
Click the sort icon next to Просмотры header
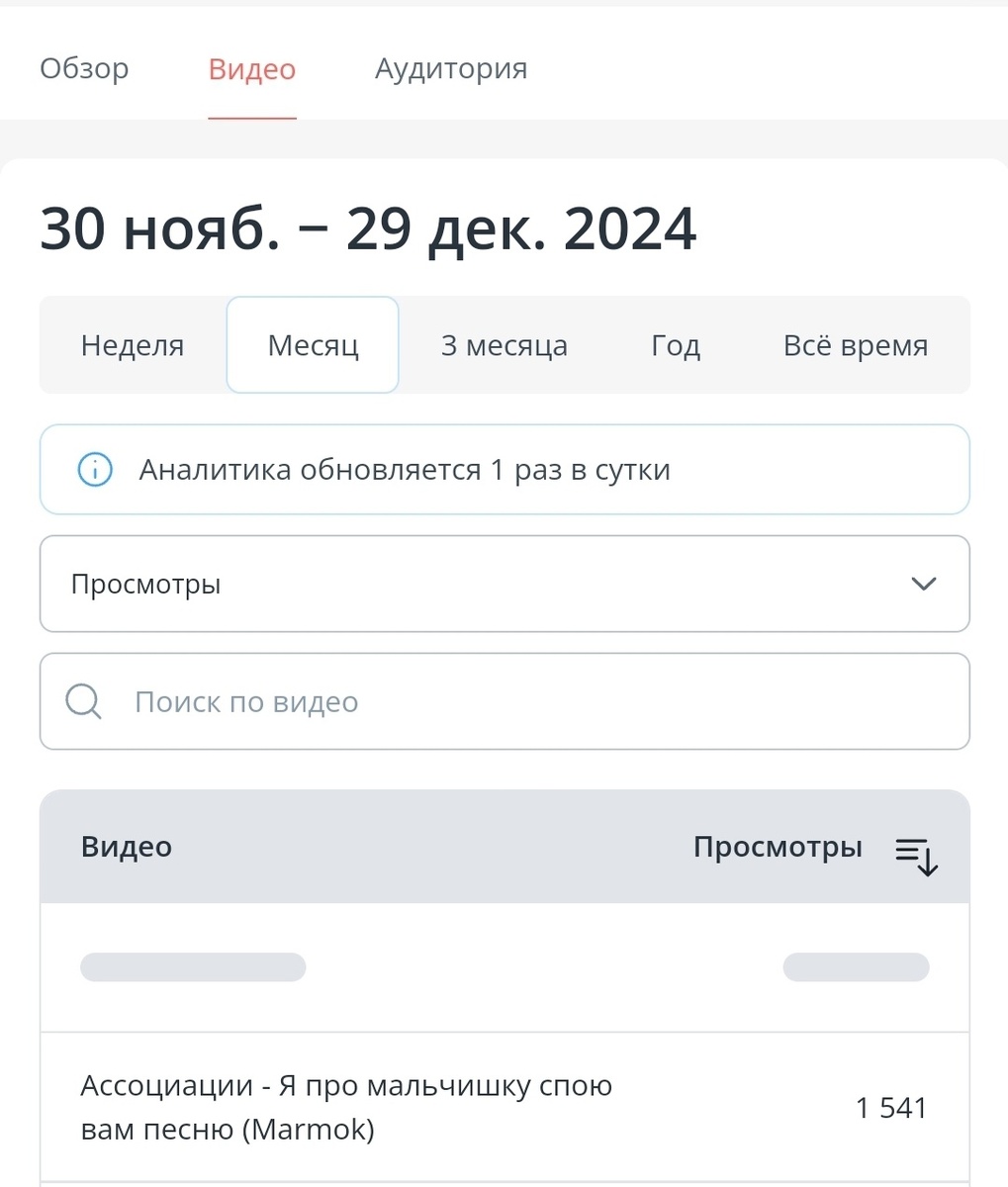coord(913,858)
